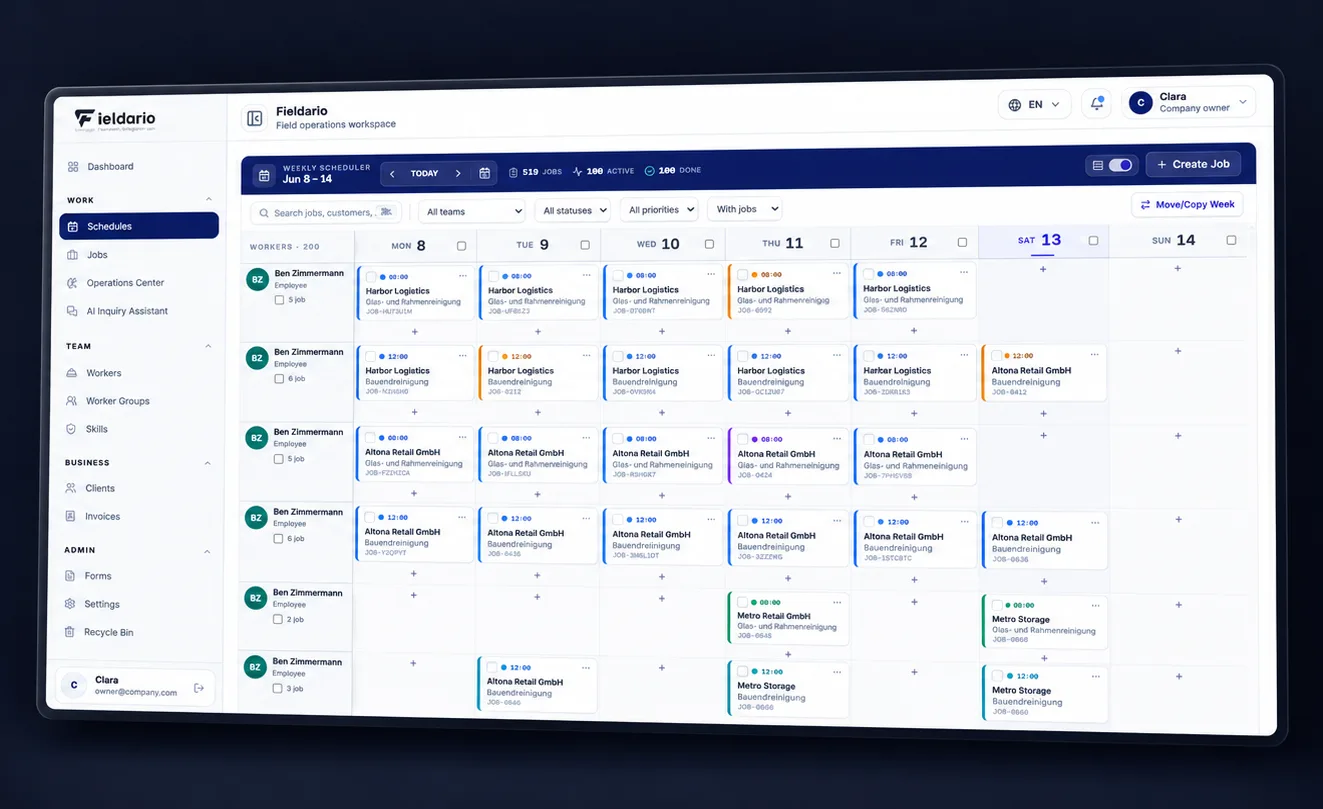Click the Create Job button

click(x=1193, y=164)
